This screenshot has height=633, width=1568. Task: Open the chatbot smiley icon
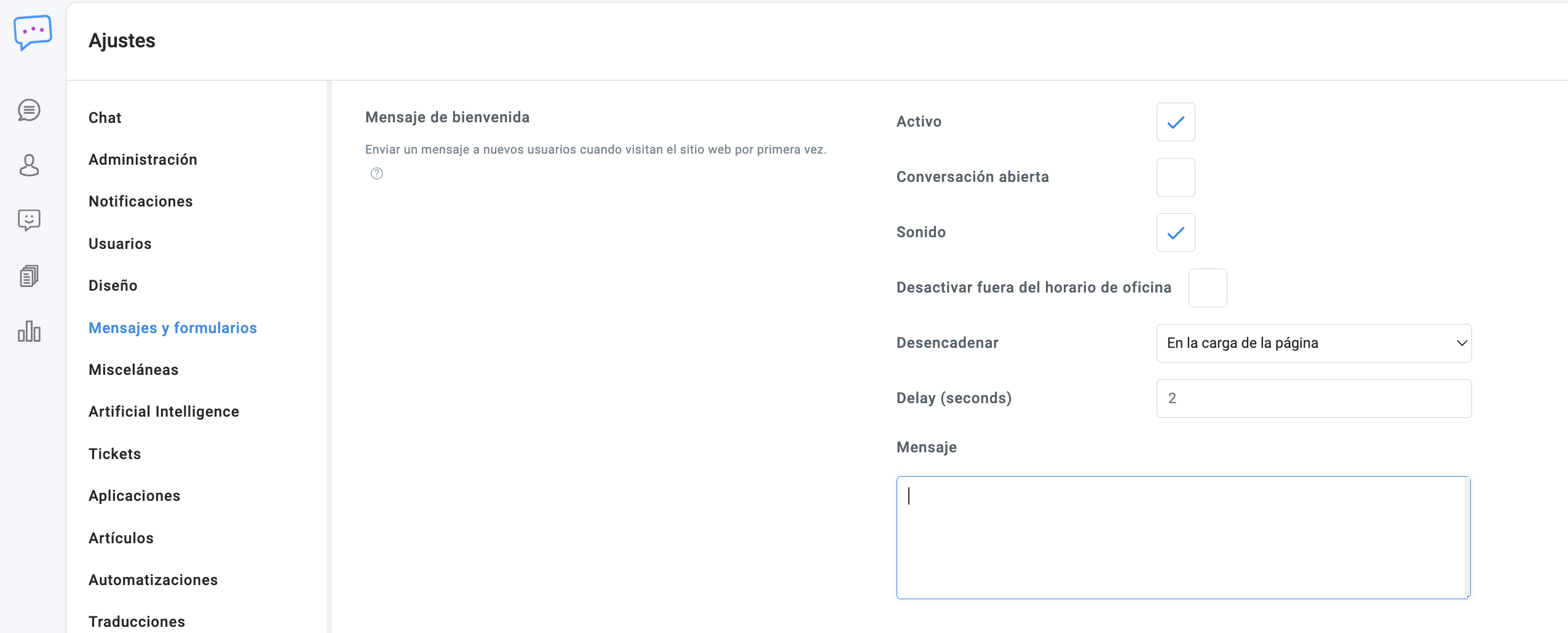[x=29, y=220]
